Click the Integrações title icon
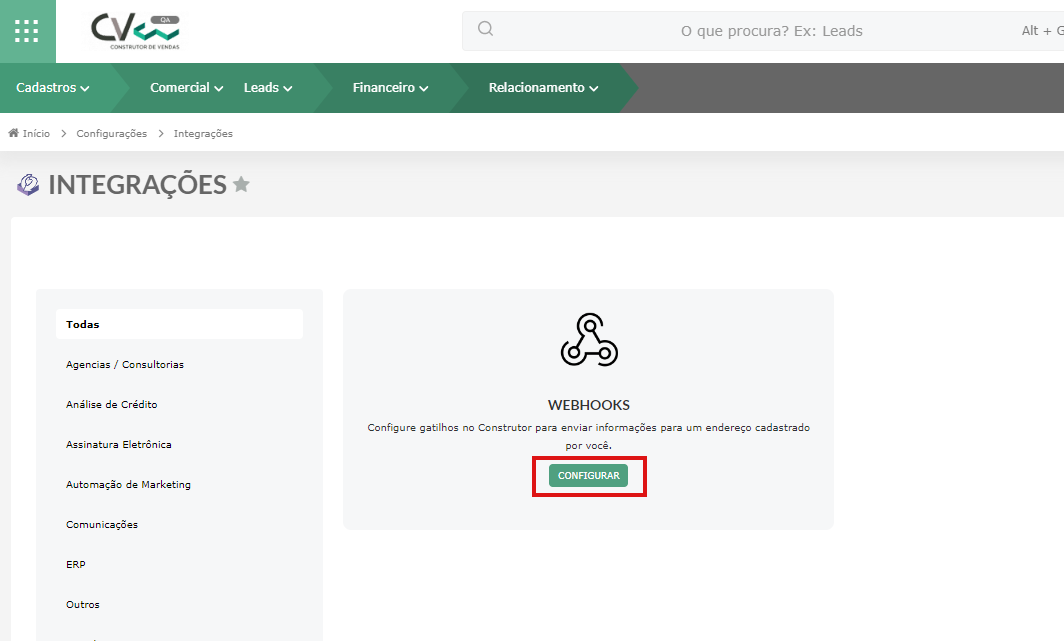 click(28, 184)
